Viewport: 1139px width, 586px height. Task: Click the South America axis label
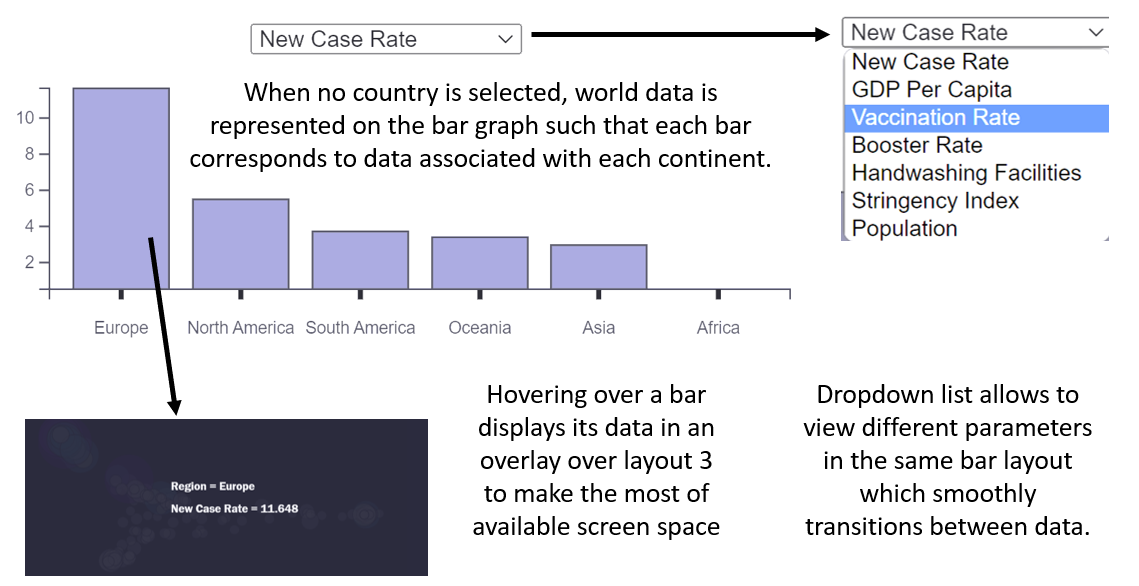pyautogui.click(x=360, y=327)
